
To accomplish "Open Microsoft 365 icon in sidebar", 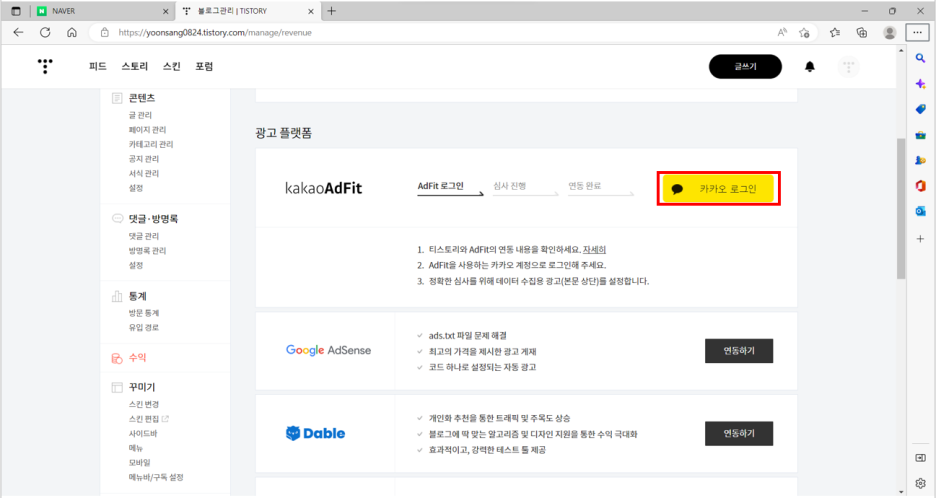I will coord(920,186).
